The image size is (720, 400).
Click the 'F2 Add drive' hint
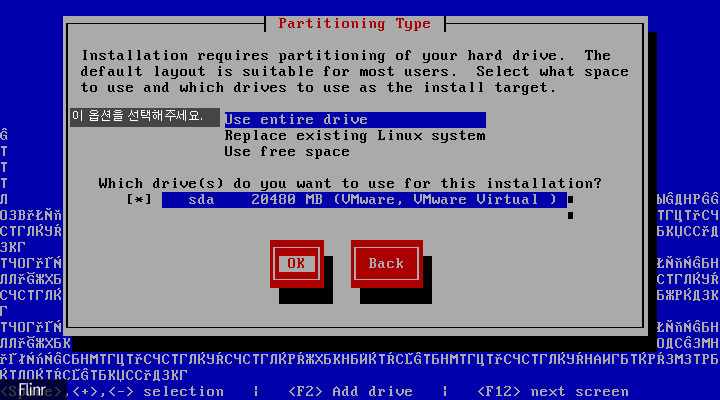(x=350, y=392)
